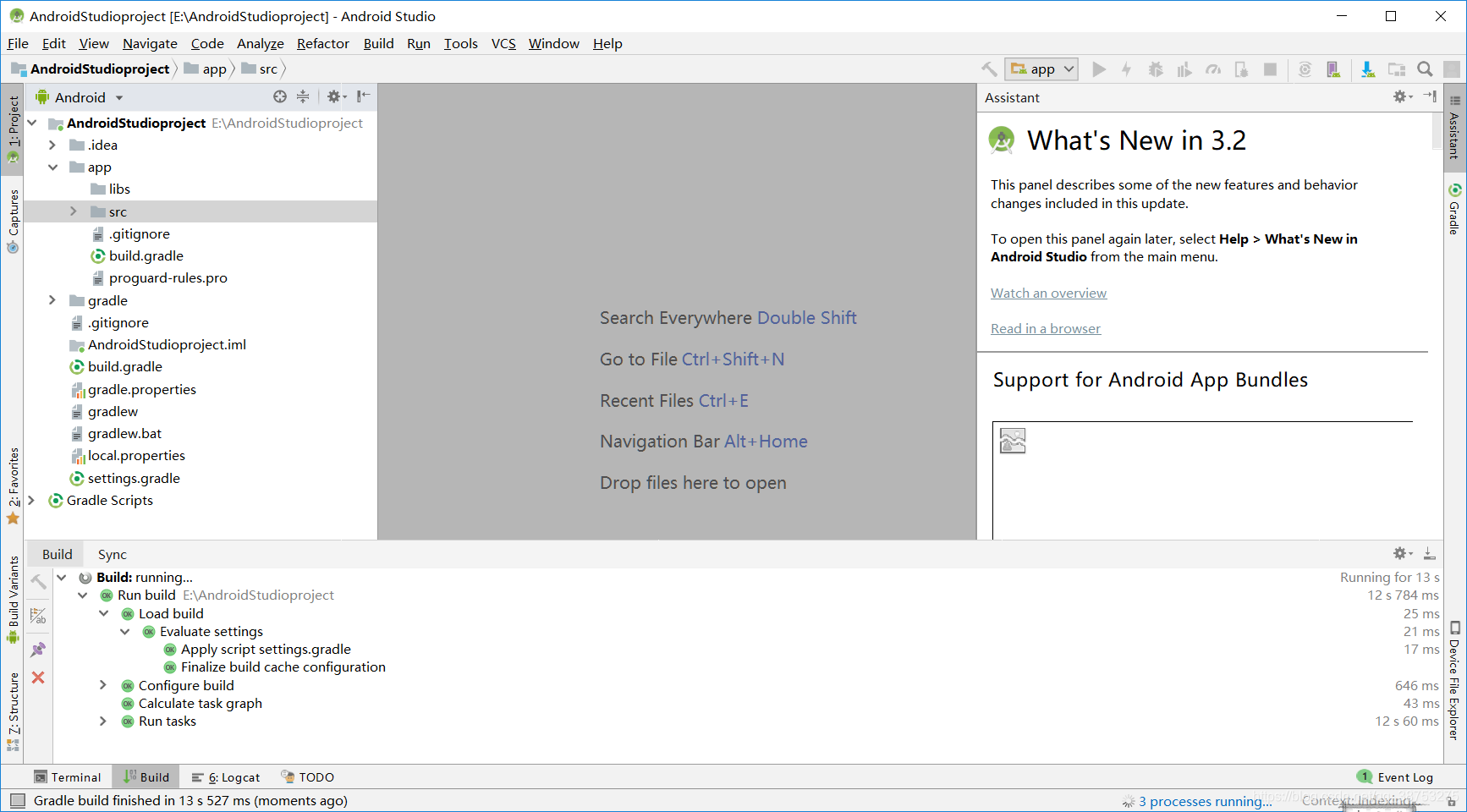Click collapse all icon in Project panel
Viewport: 1467px width, 812px height.
pyautogui.click(x=303, y=97)
